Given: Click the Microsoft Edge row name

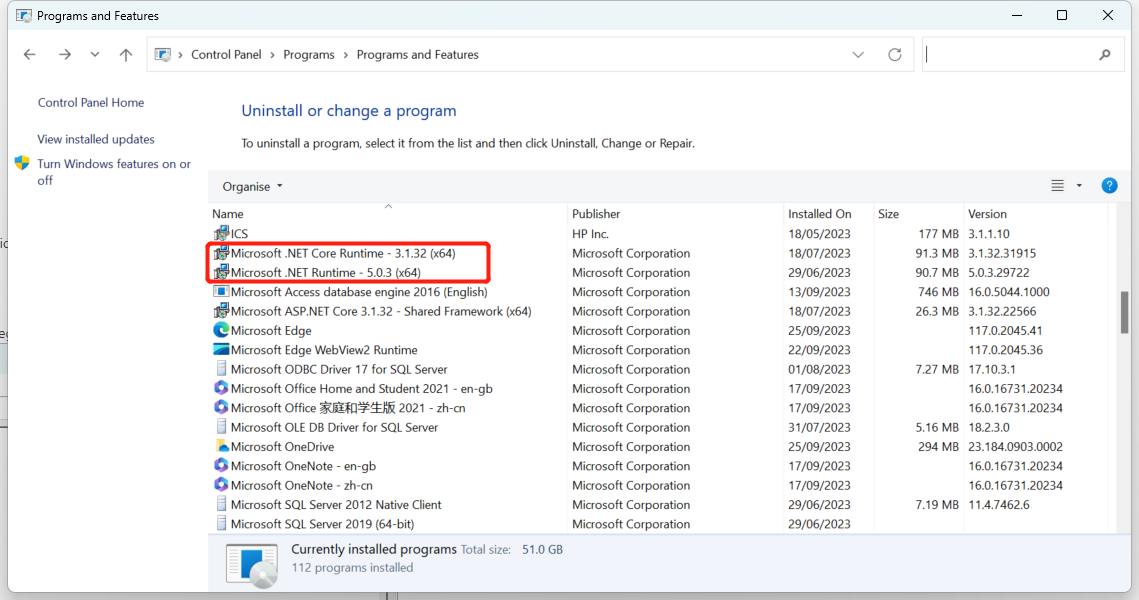Looking at the screenshot, I should [x=271, y=331].
